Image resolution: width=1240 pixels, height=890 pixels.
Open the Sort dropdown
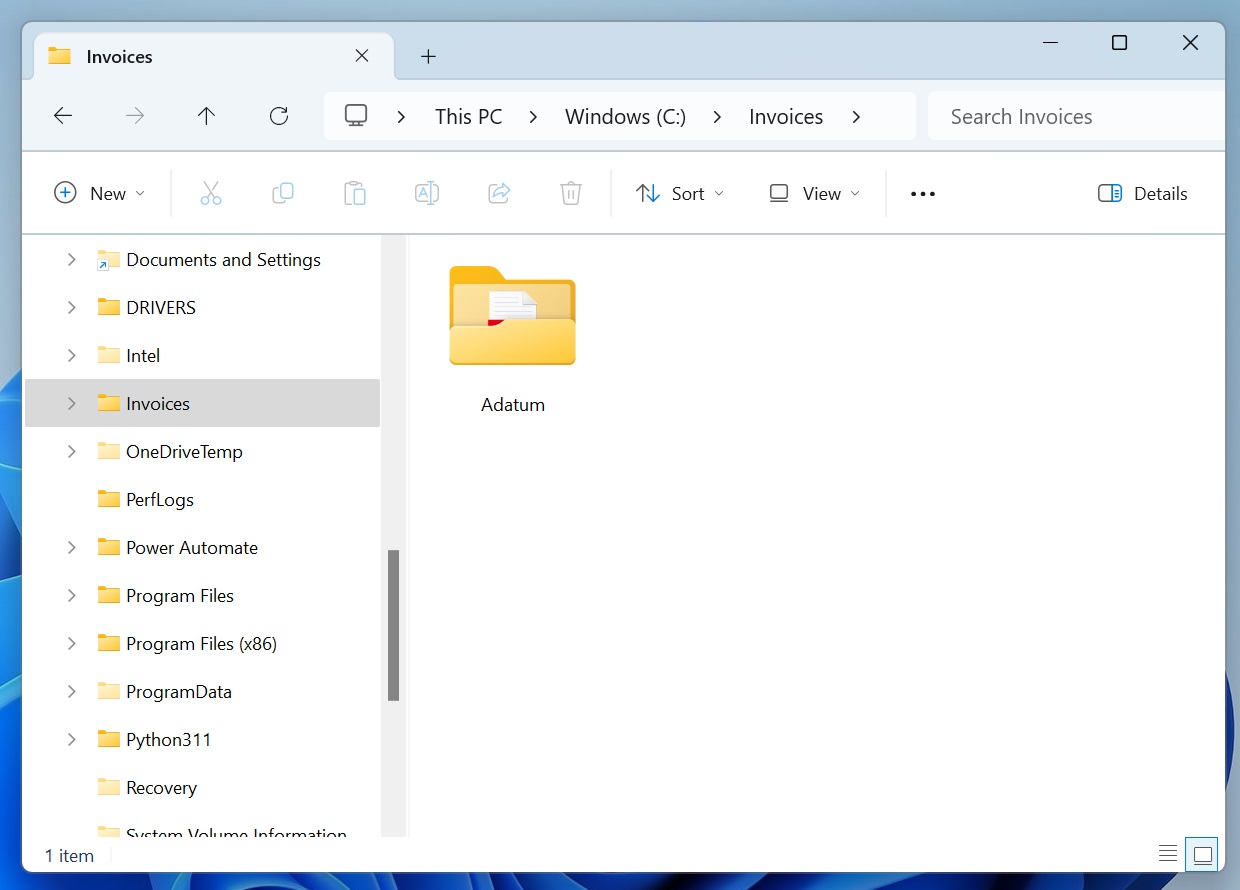[680, 193]
